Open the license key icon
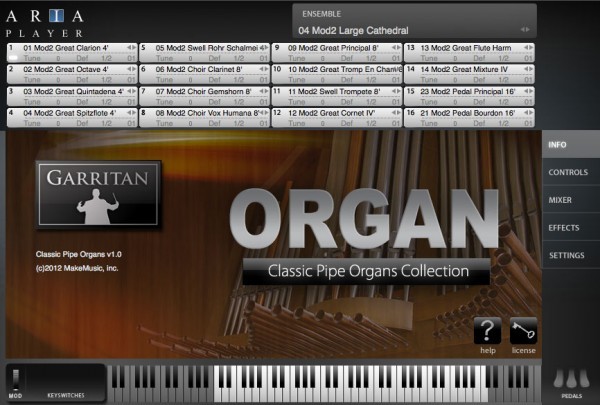The width and height of the screenshot is (600, 405). 523,330
